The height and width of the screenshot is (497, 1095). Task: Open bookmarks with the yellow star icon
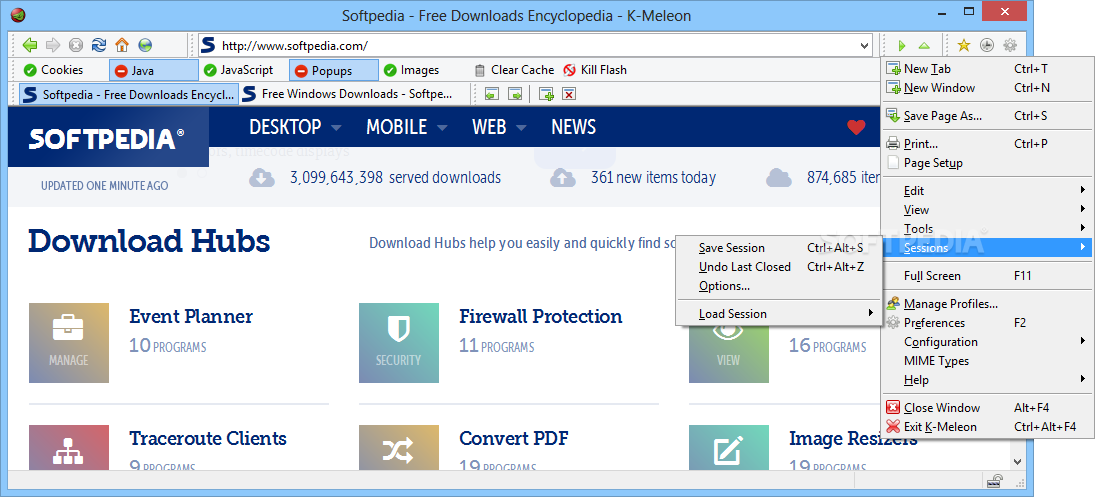[964, 45]
